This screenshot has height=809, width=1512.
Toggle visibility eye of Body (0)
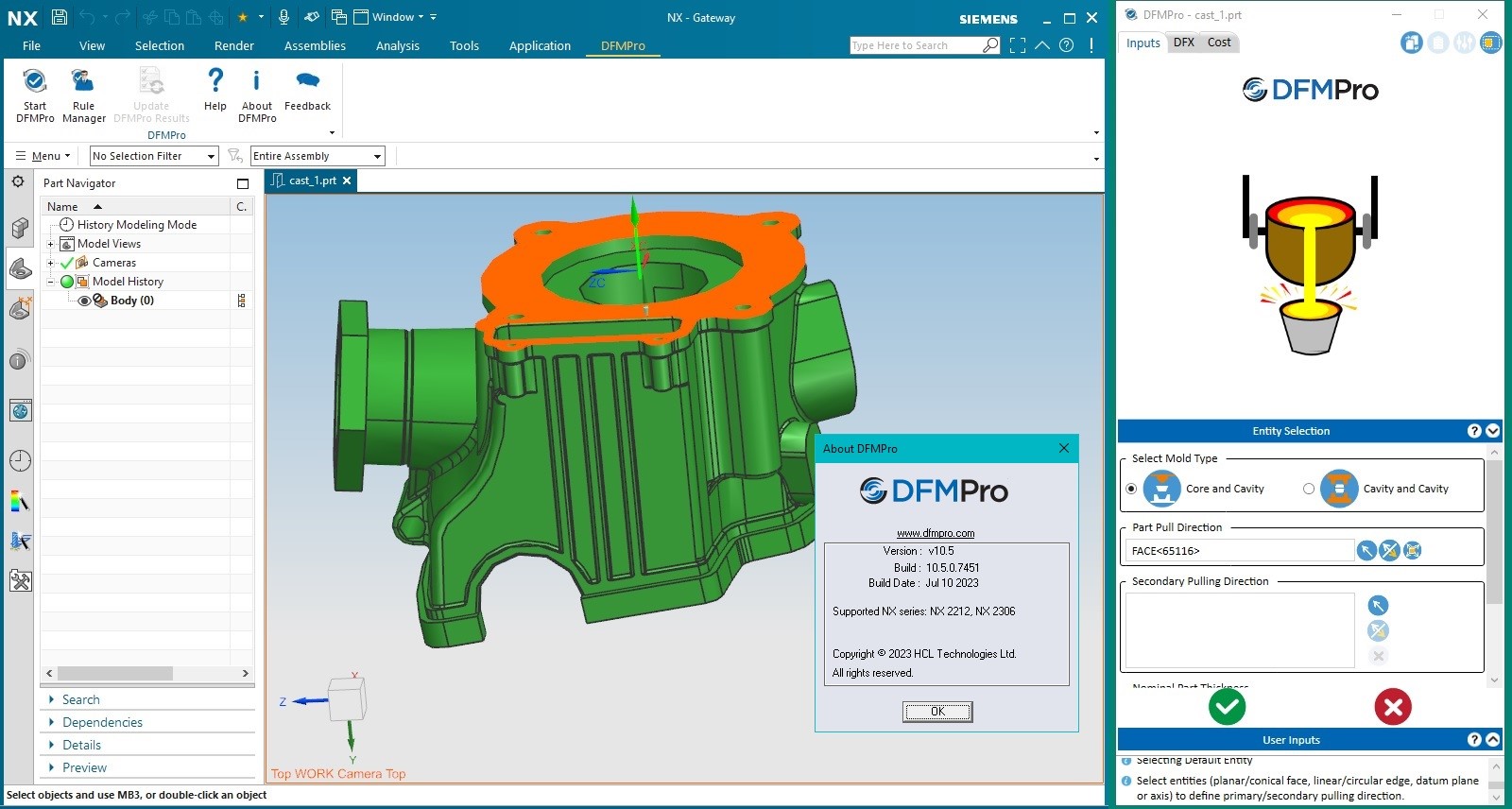click(x=84, y=301)
